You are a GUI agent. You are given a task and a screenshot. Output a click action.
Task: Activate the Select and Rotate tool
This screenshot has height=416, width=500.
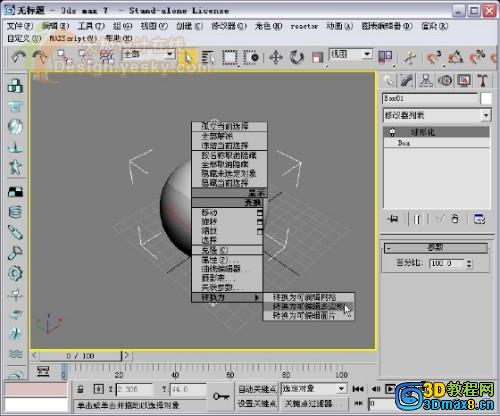pyautogui.click(x=297, y=57)
